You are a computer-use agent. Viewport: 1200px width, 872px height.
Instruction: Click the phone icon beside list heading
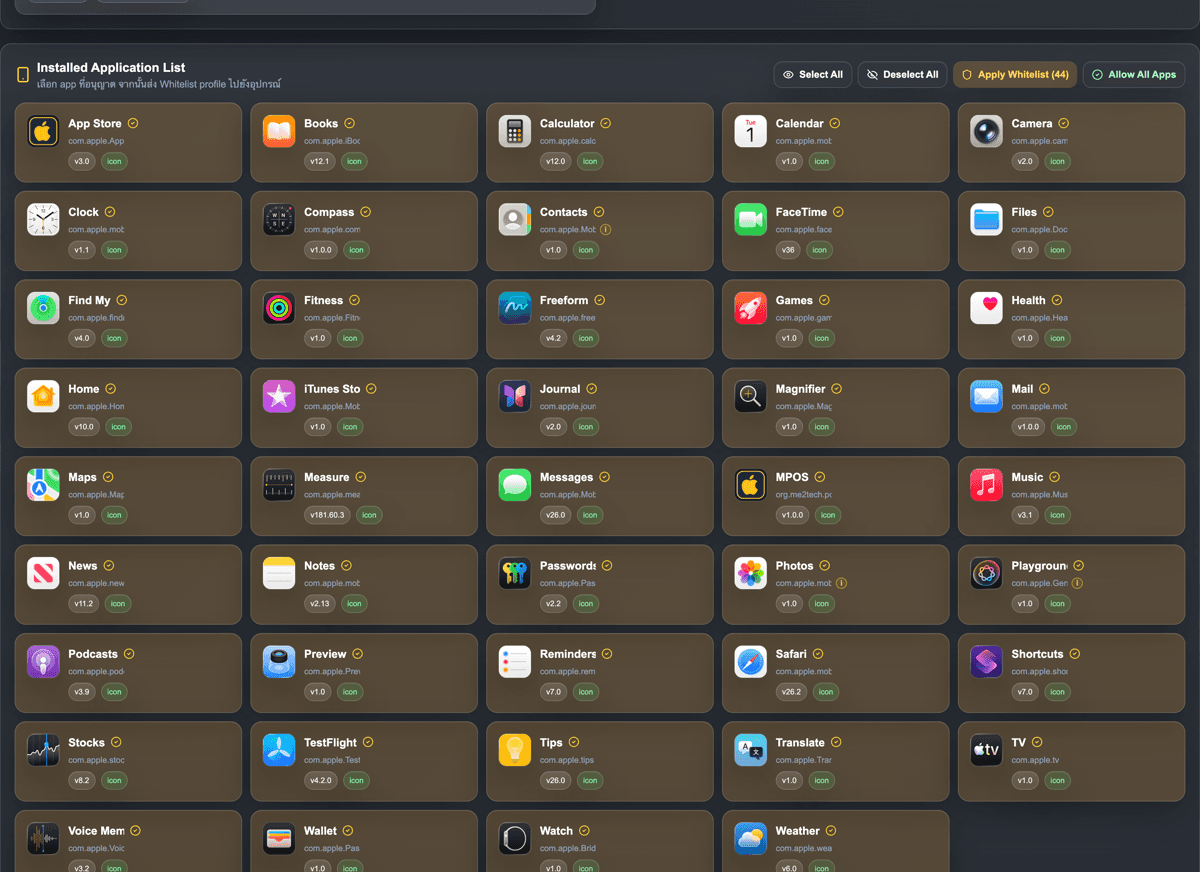[23, 75]
